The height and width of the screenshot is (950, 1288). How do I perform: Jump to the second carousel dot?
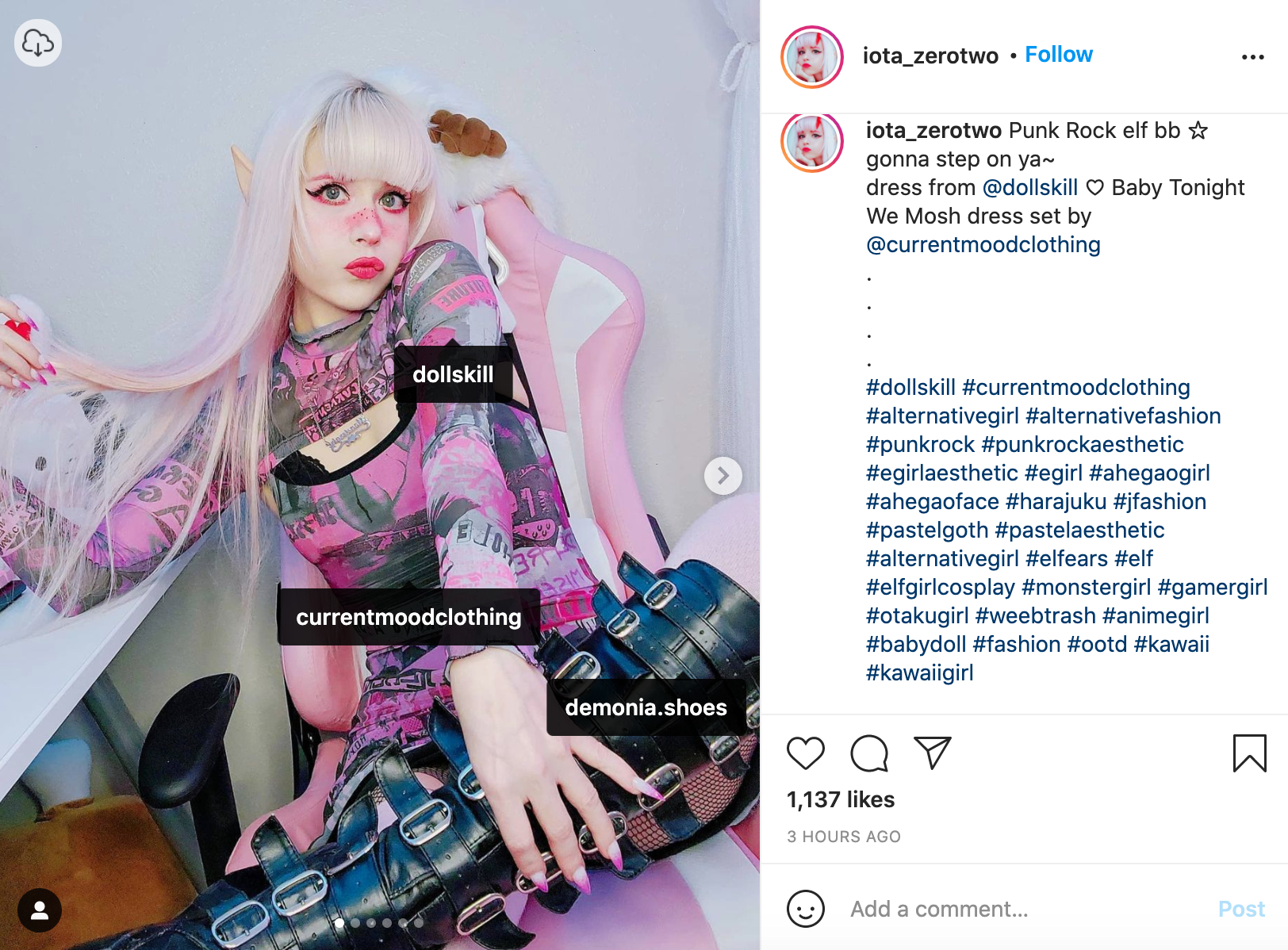(x=355, y=923)
